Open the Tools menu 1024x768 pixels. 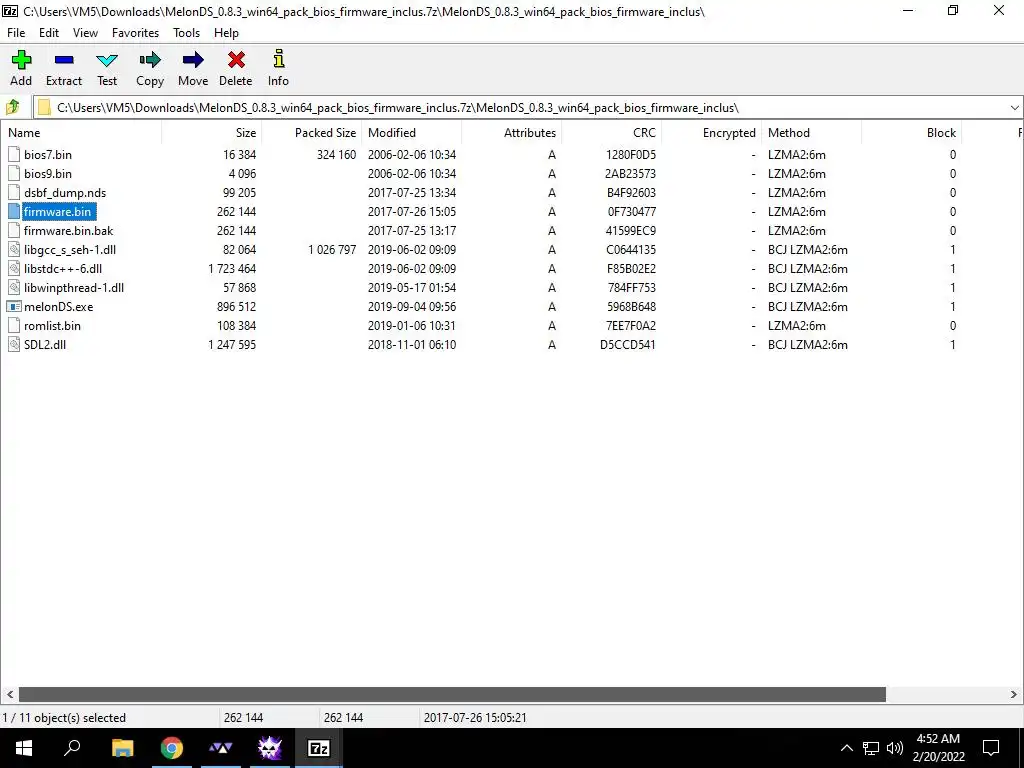(x=186, y=33)
